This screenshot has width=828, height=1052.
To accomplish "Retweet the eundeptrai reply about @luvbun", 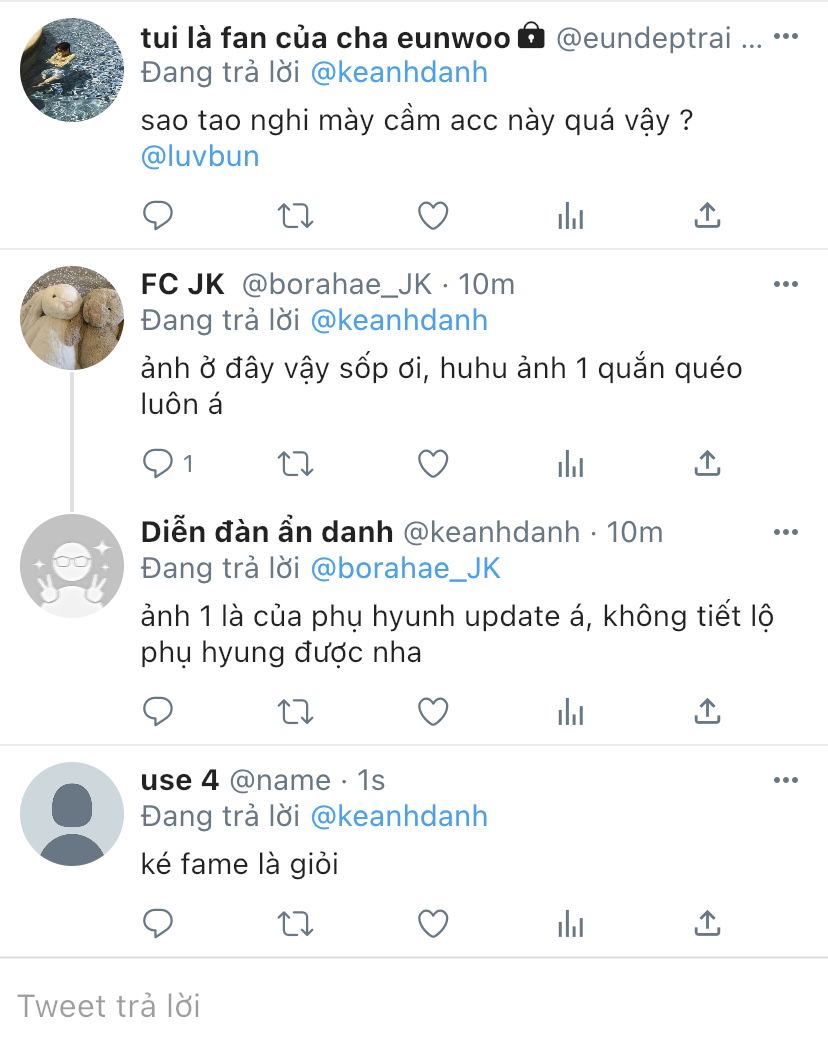I will click(x=295, y=216).
